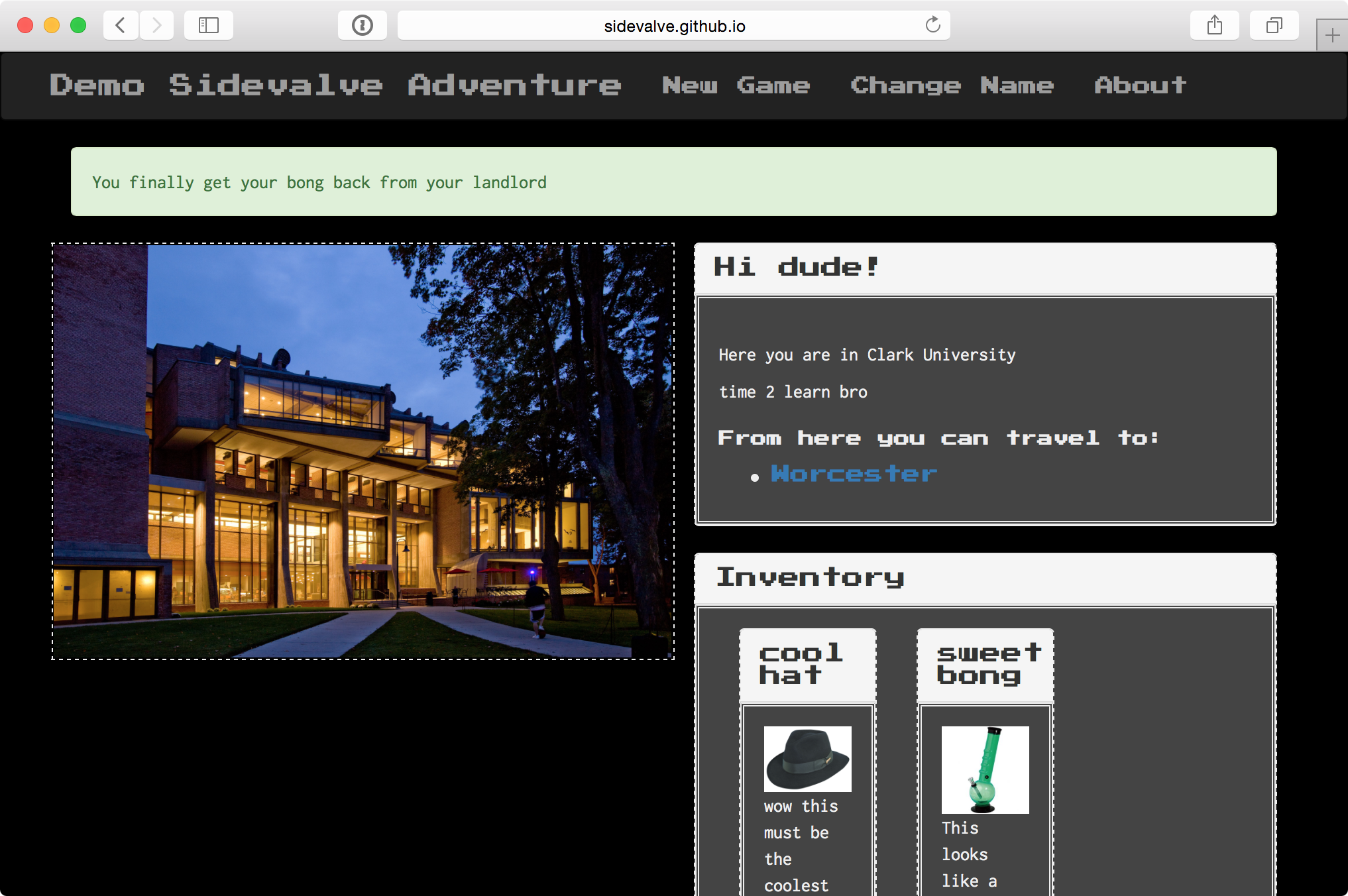
Task: Add a new tab with plus button
Action: click(x=1332, y=35)
